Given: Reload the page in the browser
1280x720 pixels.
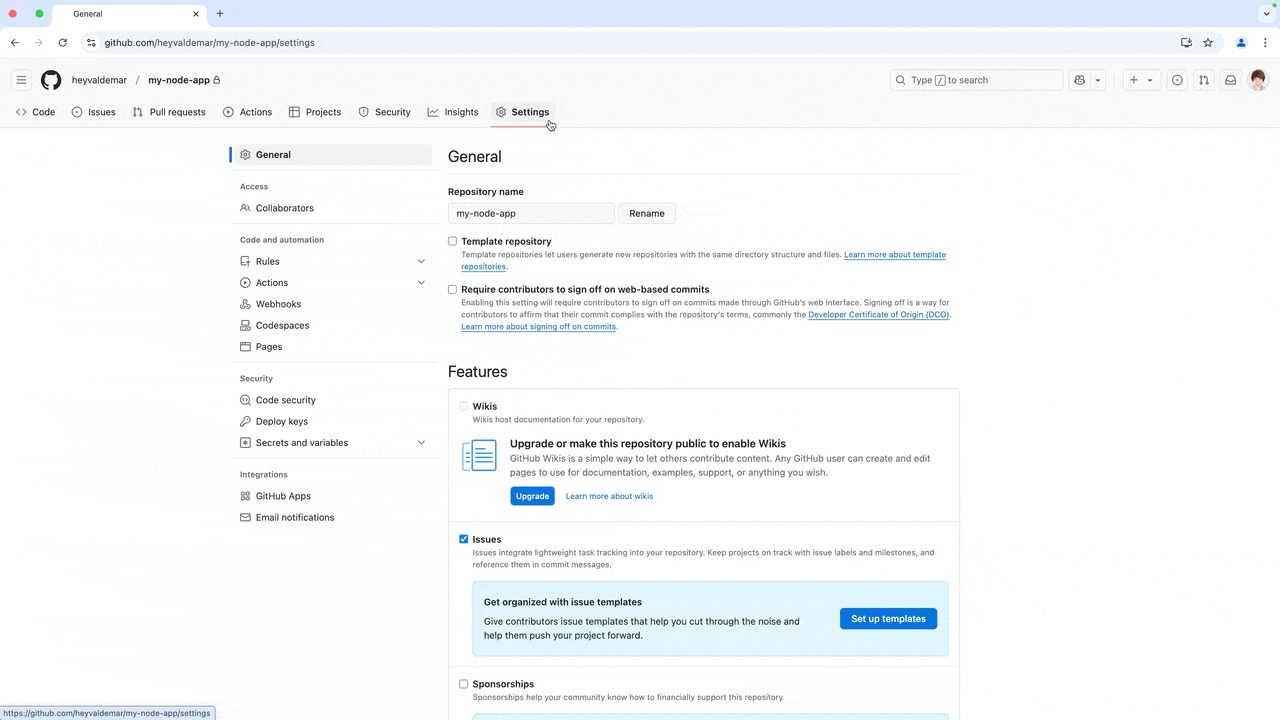Looking at the screenshot, I should click(x=63, y=43).
